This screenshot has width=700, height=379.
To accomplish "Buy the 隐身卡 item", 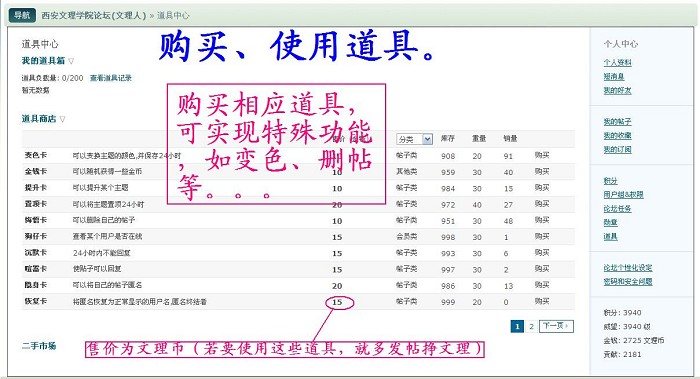I will 542,285.
